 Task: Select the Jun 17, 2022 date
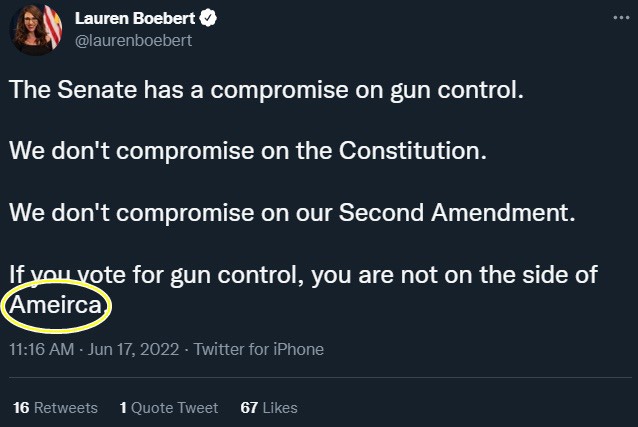pyautogui.click(x=133, y=349)
